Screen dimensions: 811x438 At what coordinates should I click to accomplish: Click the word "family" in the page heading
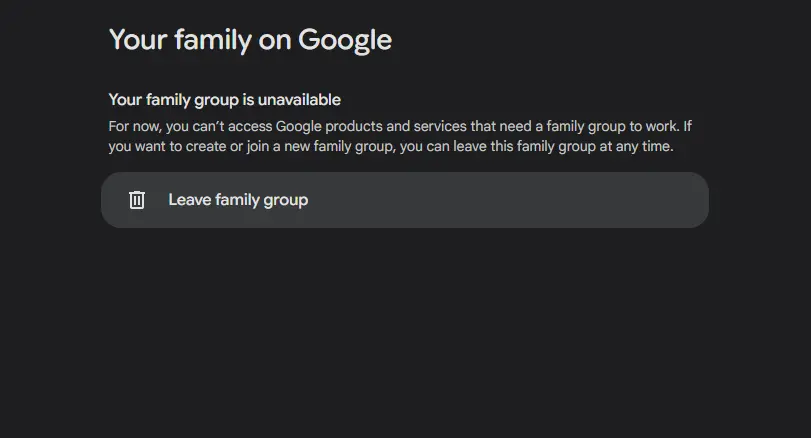213,40
